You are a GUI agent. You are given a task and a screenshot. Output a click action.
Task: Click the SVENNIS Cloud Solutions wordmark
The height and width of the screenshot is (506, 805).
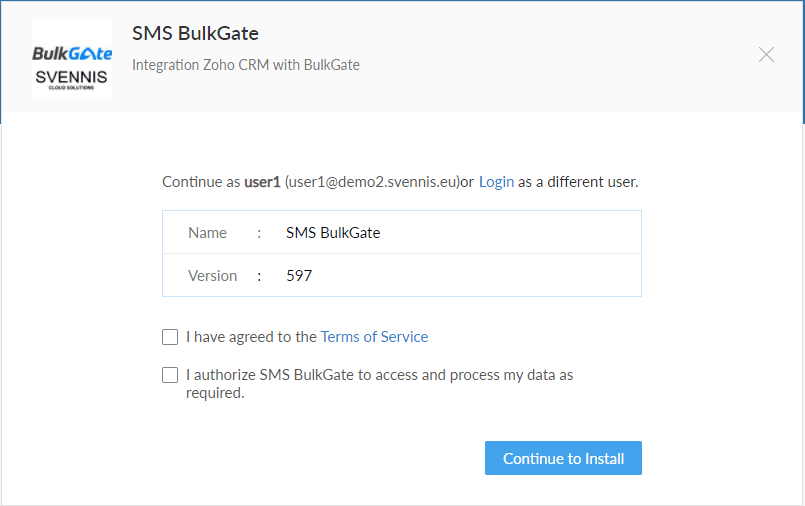pyautogui.click(x=71, y=80)
